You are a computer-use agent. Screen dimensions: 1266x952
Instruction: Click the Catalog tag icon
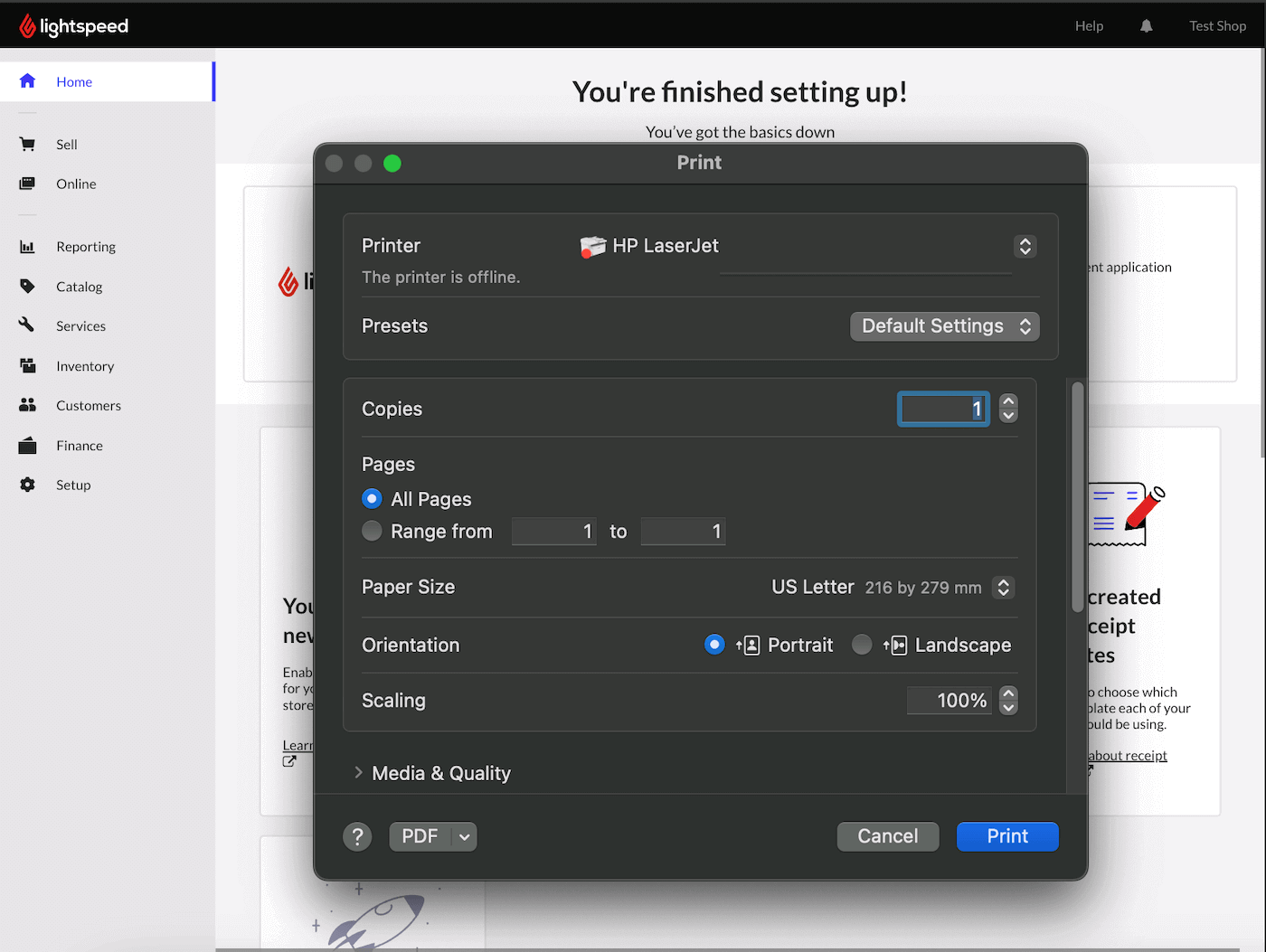point(27,287)
